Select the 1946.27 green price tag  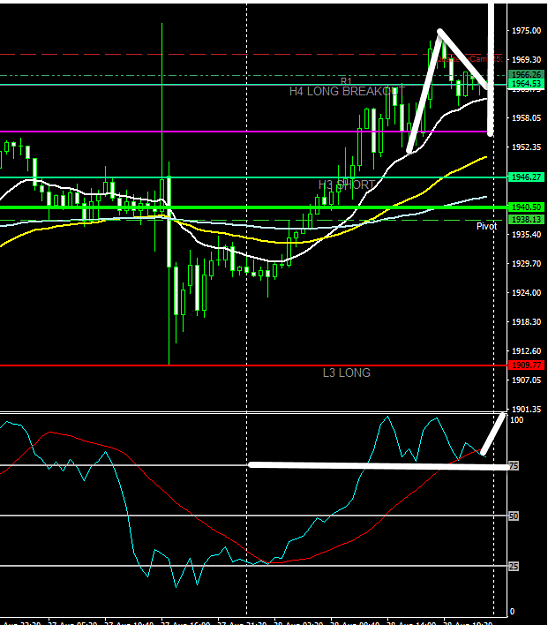coord(526,177)
